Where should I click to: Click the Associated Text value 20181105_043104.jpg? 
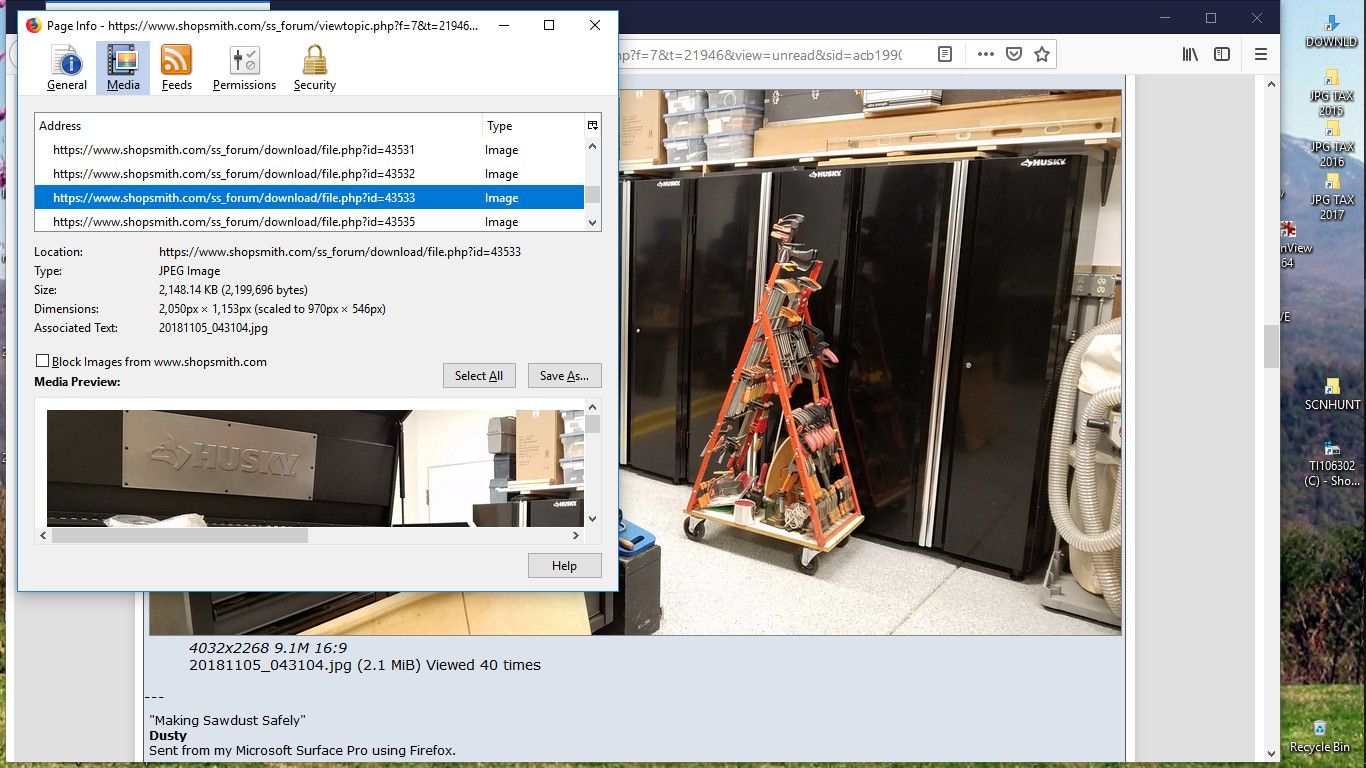tap(213, 328)
